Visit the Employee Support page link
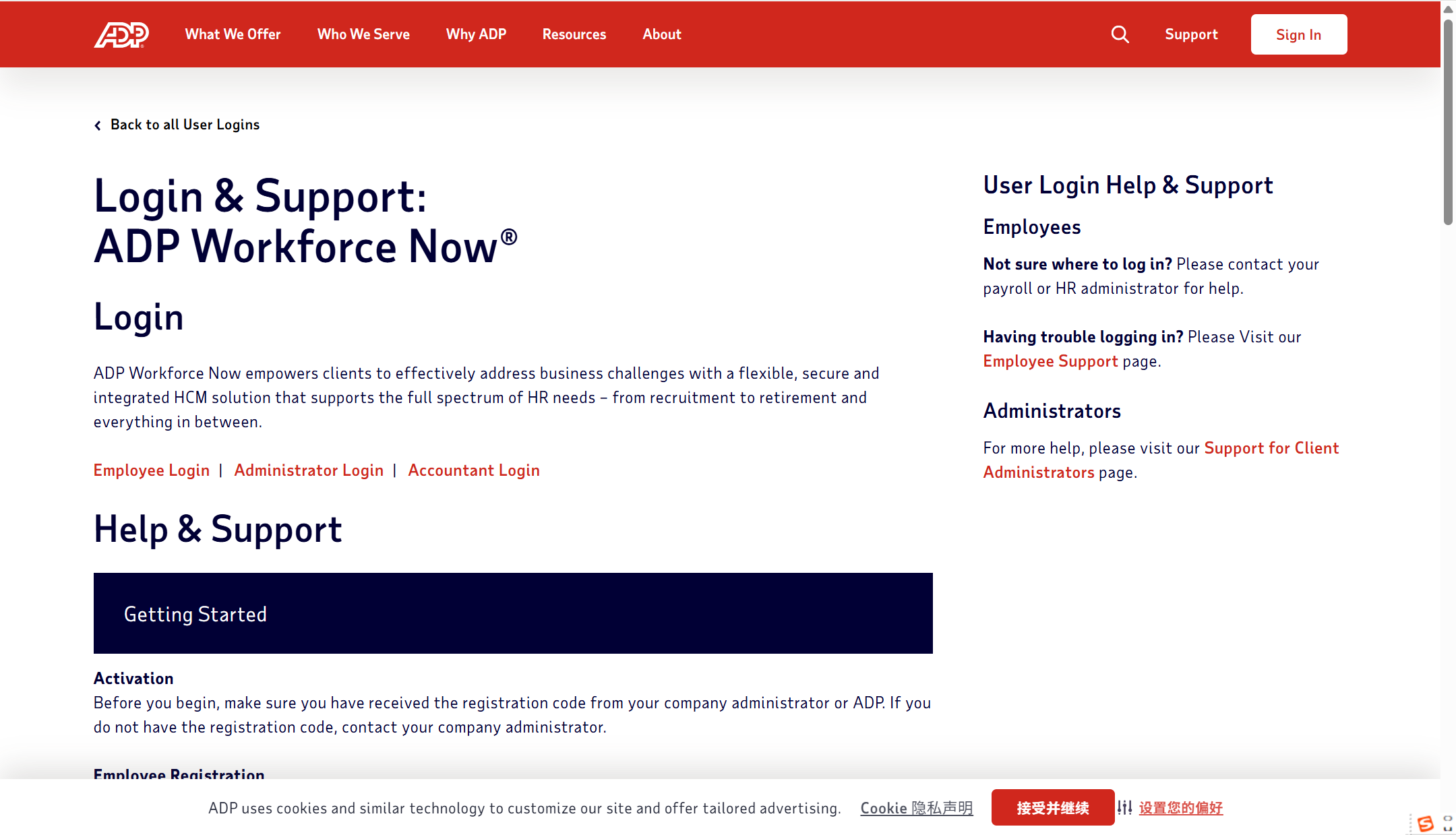 1050,361
